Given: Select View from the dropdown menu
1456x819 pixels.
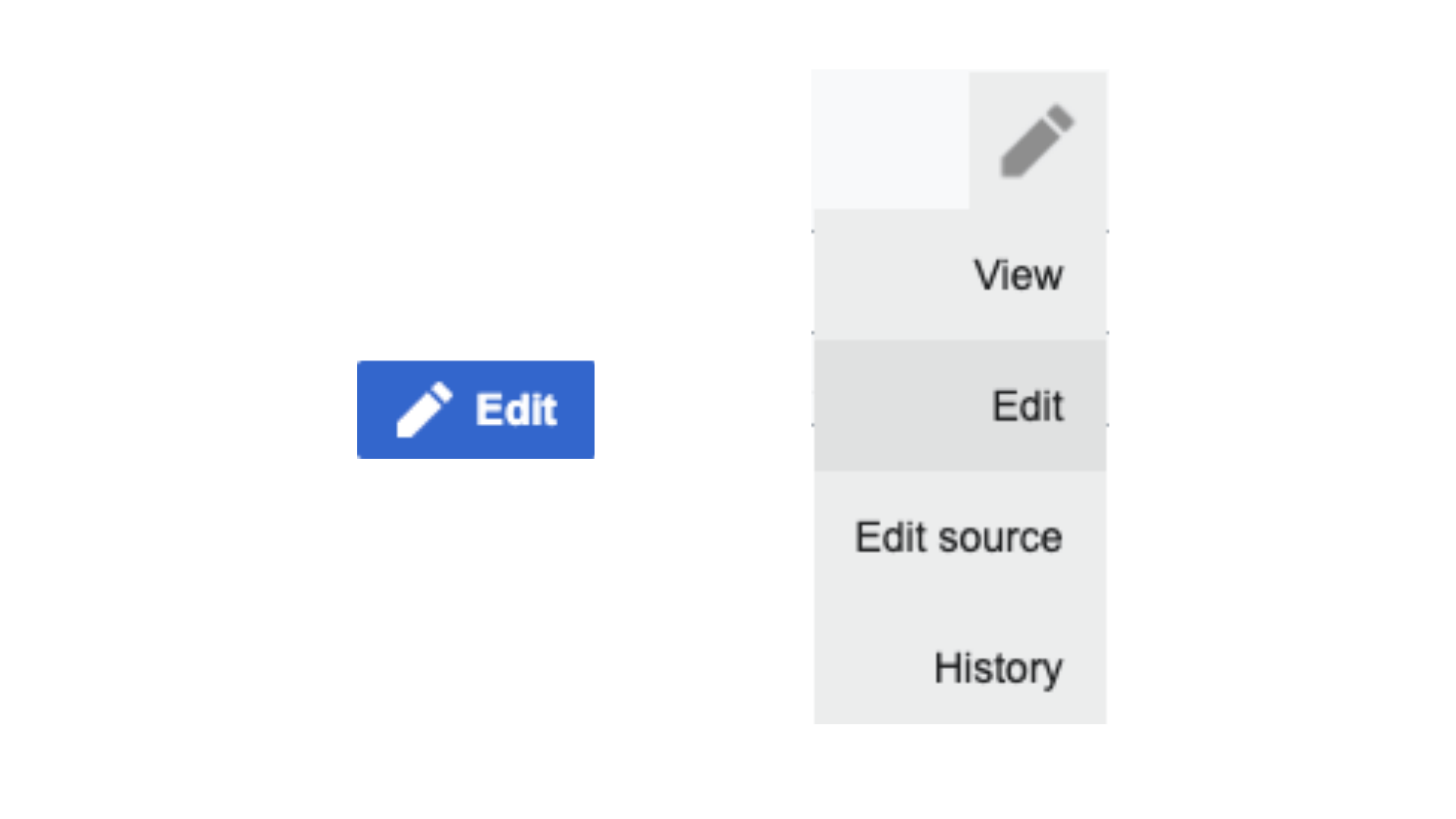Looking at the screenshot, I should click(1018, 275).
